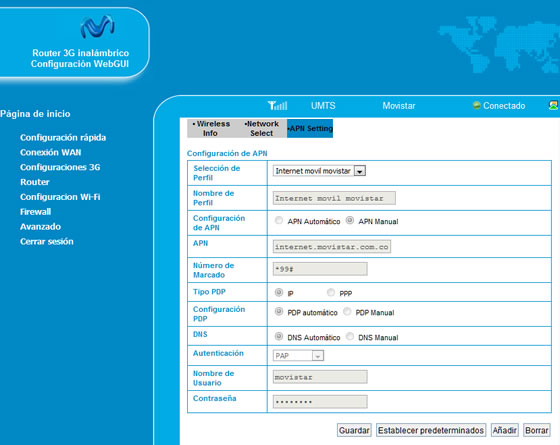Click the APN Setting tab
The height and width of the screenshot is (445, 560).
tap(310, 128)
